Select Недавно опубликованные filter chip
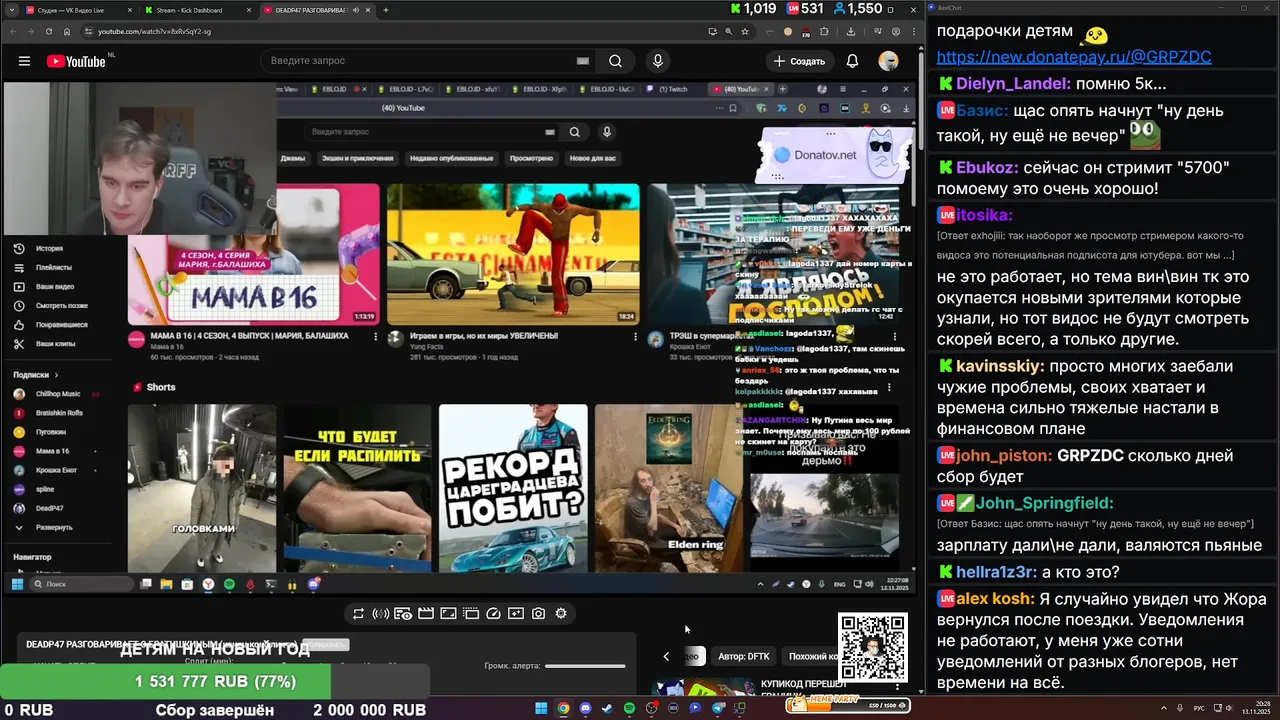 (x=451, y=158)
